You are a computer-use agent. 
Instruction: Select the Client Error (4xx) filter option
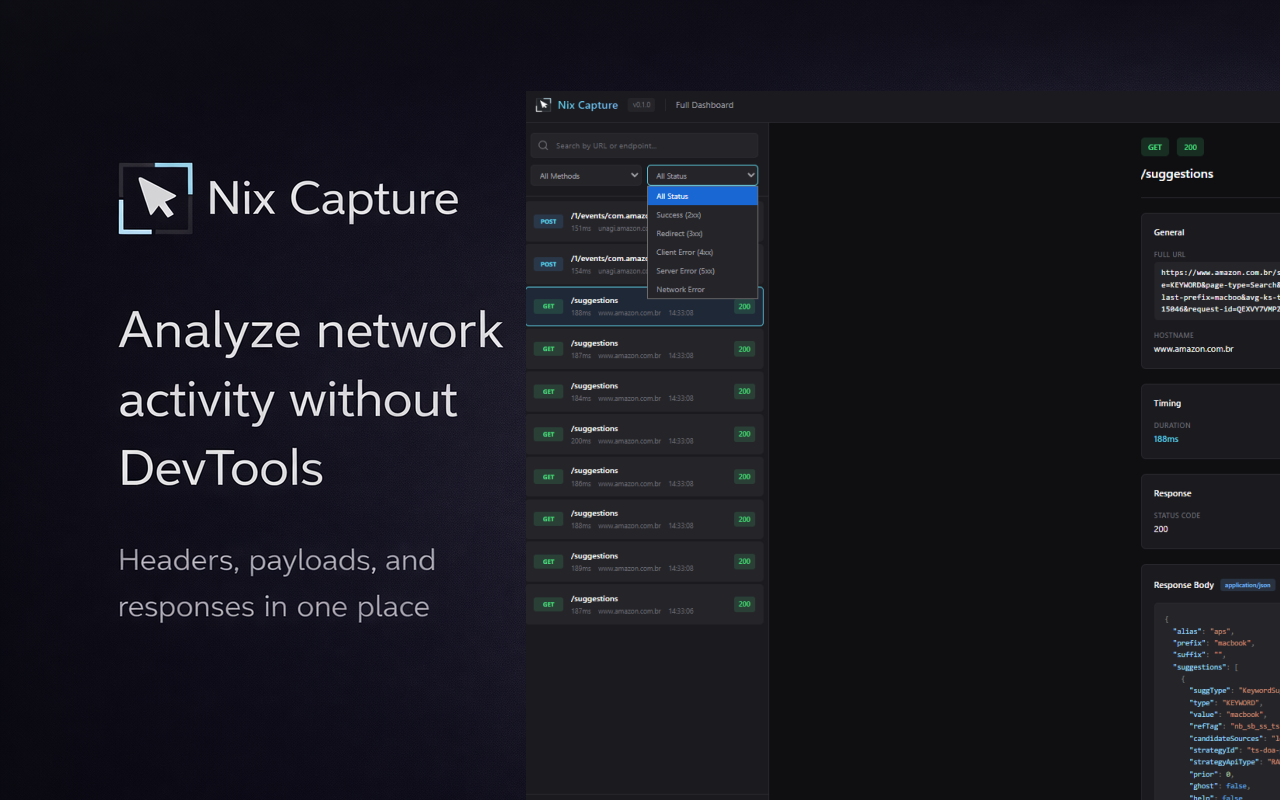(702, 252)
